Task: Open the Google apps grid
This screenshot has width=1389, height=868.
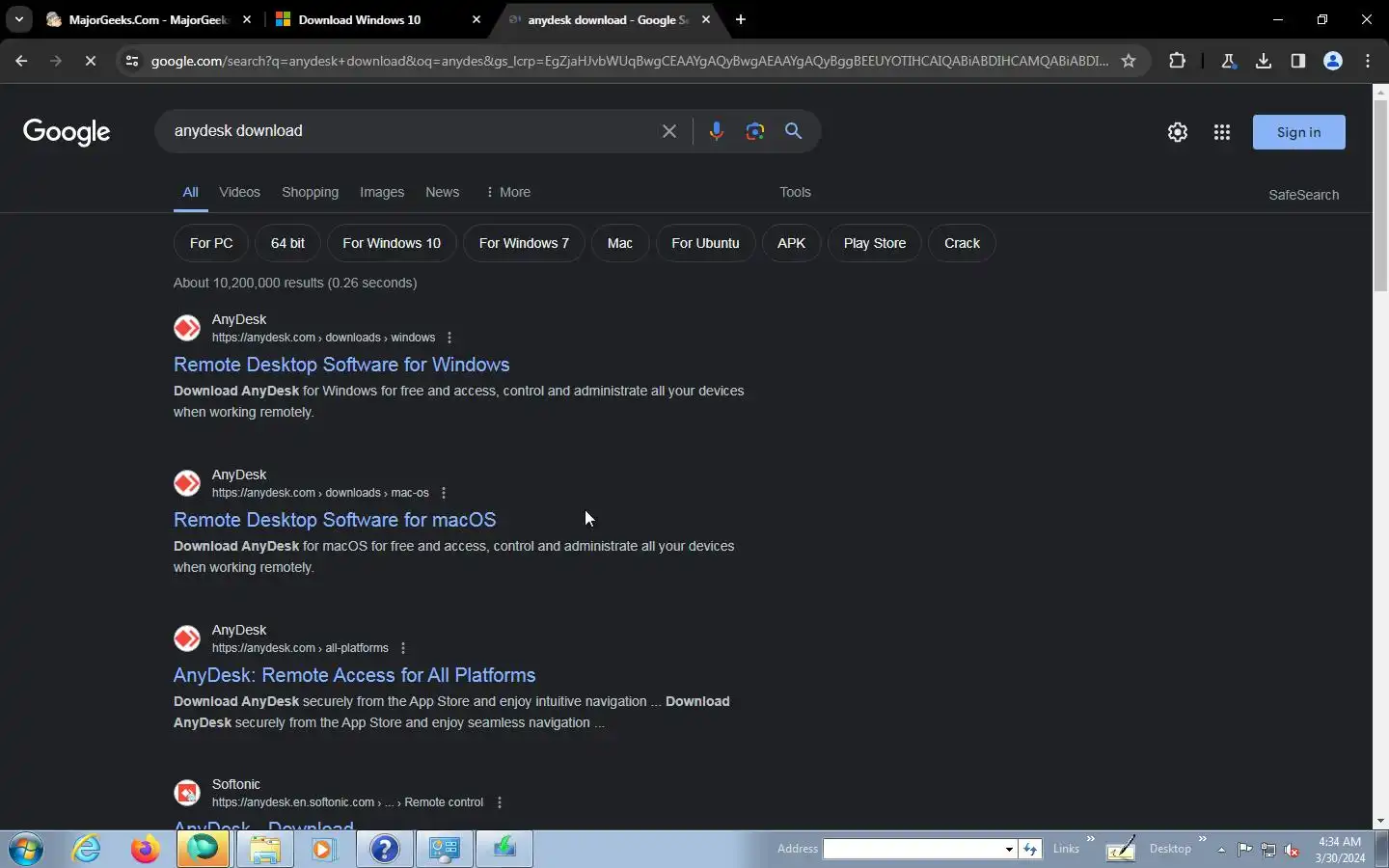Action: tap(1222, 132)
